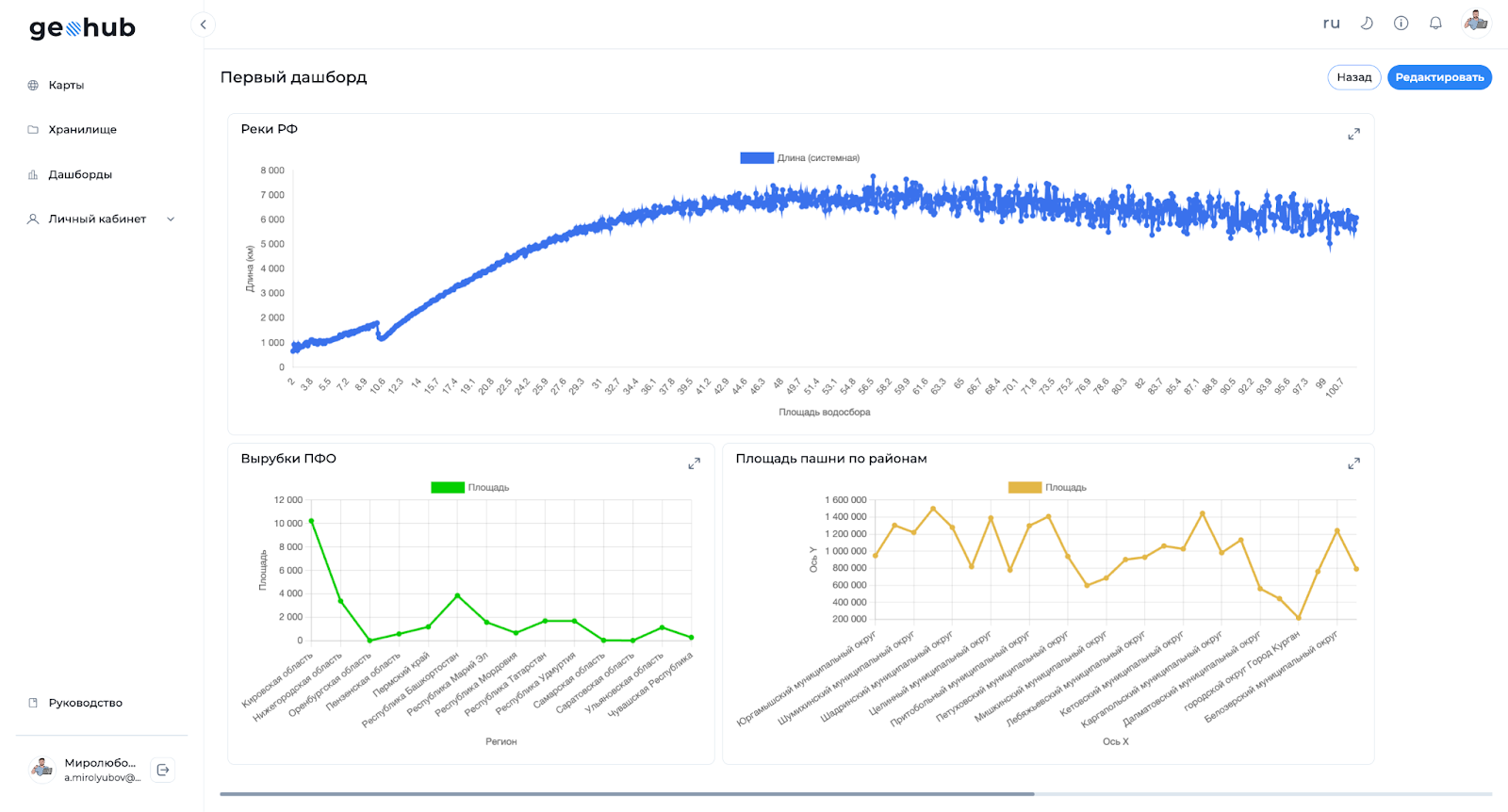Expand the Реки РФ chart fullscreen
The image size is (1508, 812).
[x=1353, y=135]
